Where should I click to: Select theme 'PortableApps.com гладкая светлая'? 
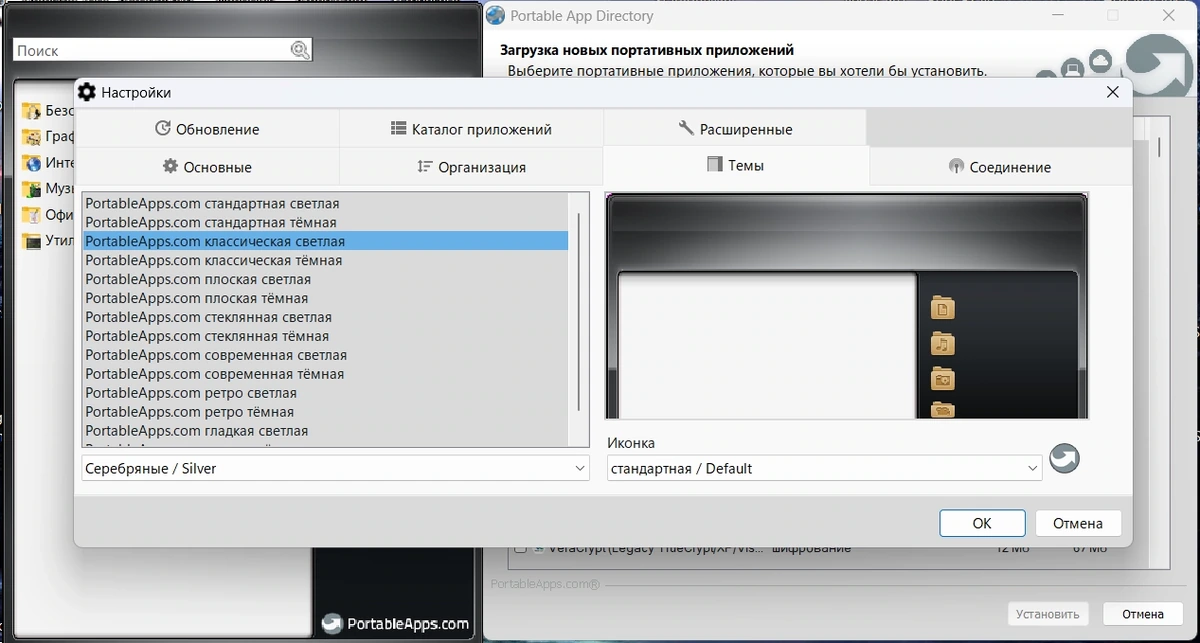click(x=325, y=431)
